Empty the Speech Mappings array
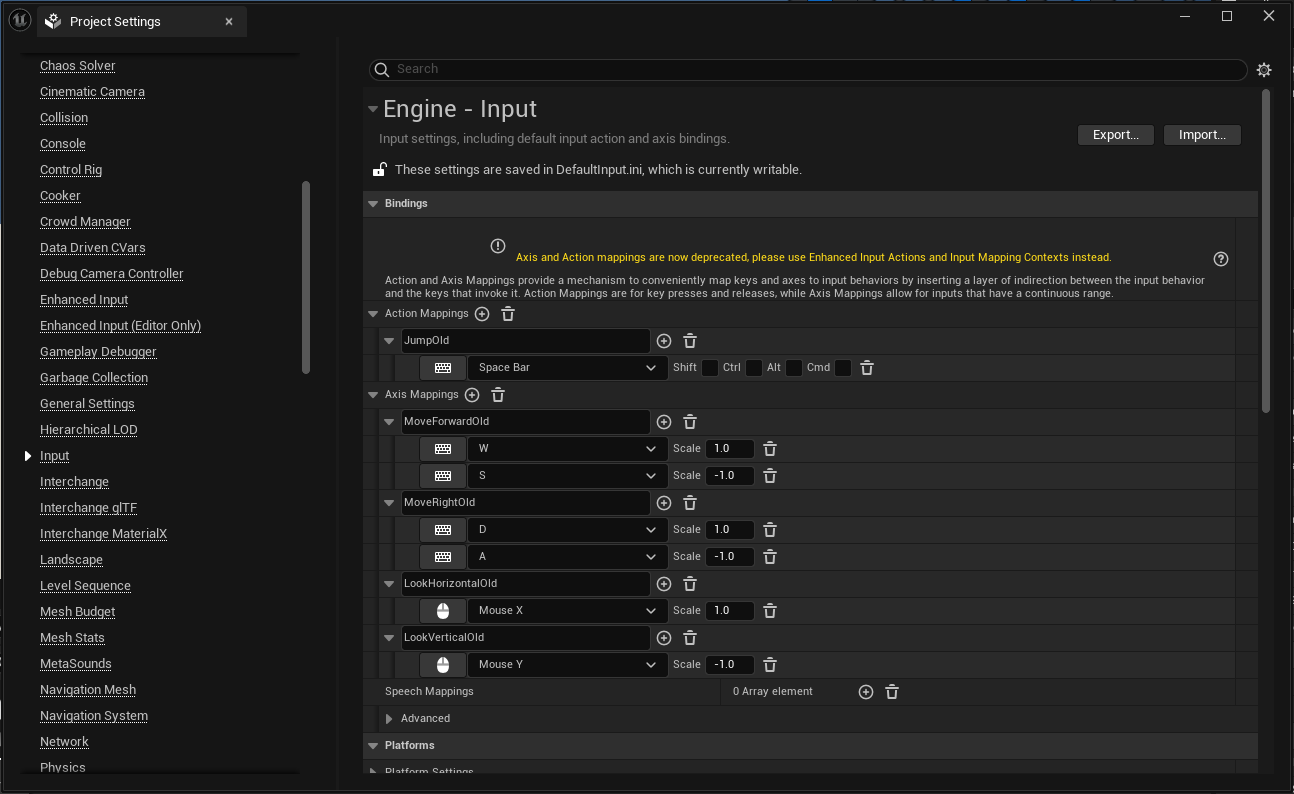The image size is (1294, 794). tap(892, 692)
